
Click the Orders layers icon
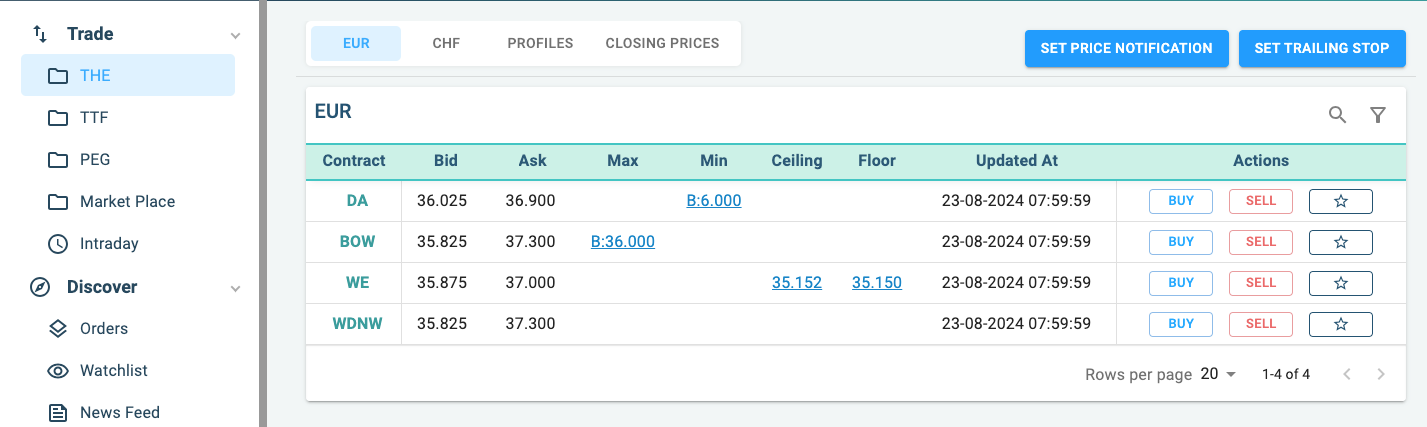[58, 329]
